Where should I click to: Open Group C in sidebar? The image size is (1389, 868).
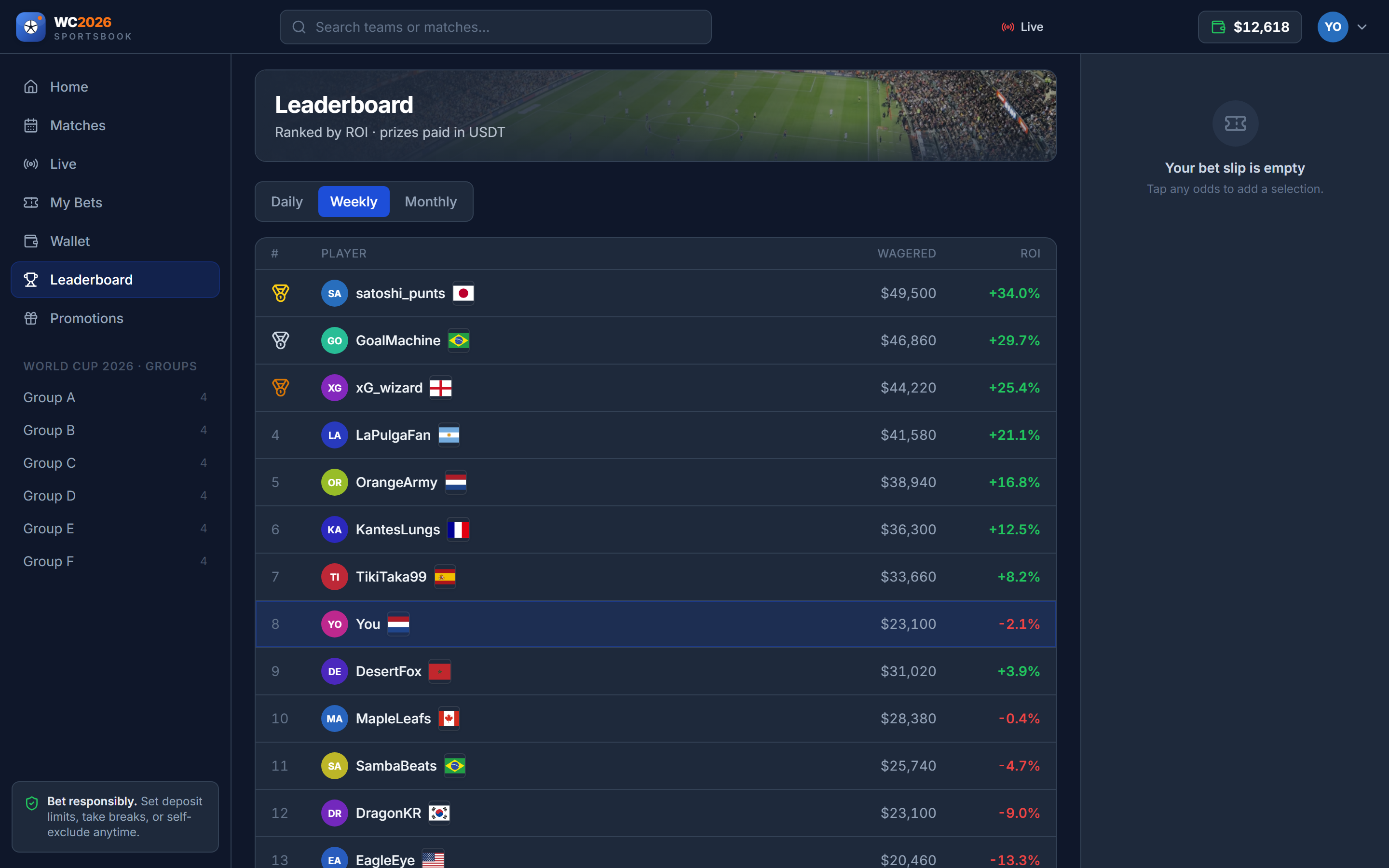(x=115, y=463)
